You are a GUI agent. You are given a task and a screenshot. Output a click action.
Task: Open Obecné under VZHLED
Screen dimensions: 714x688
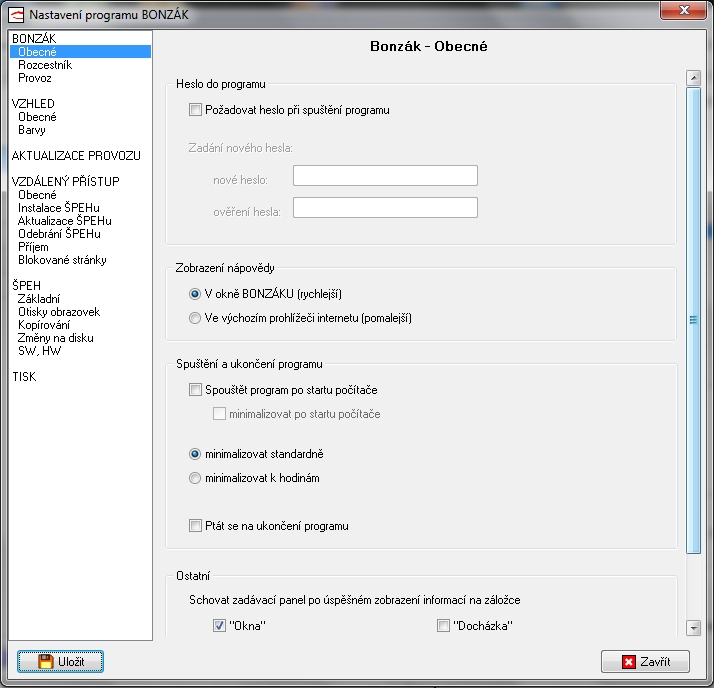pos(37,117)
